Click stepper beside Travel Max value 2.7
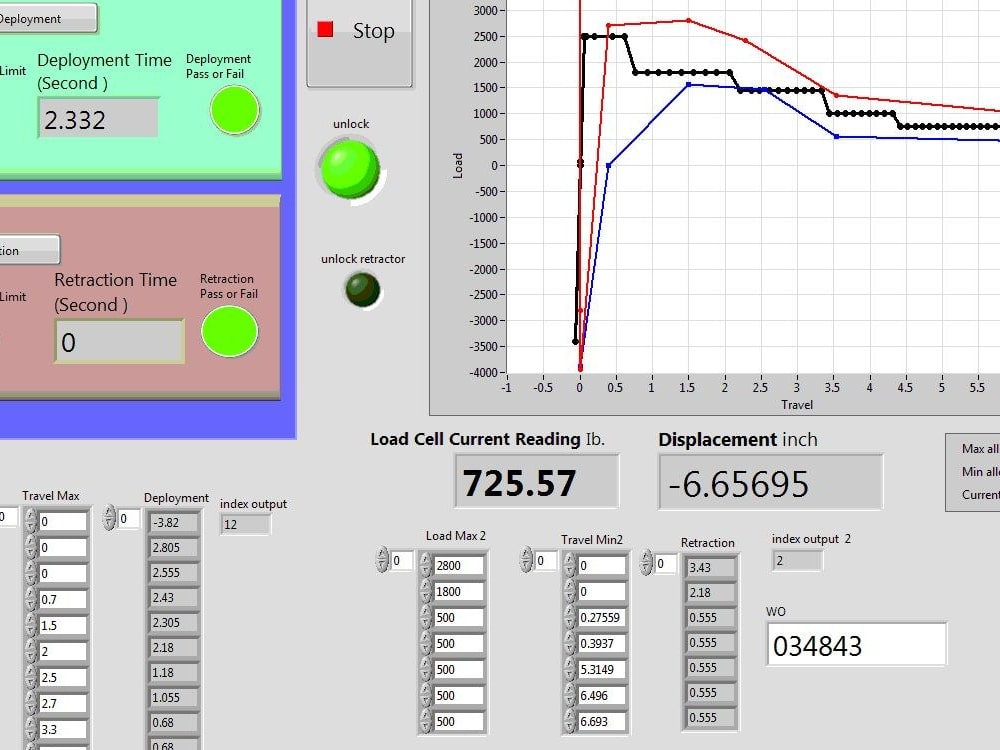1000x750 pixels. point(31,703)
